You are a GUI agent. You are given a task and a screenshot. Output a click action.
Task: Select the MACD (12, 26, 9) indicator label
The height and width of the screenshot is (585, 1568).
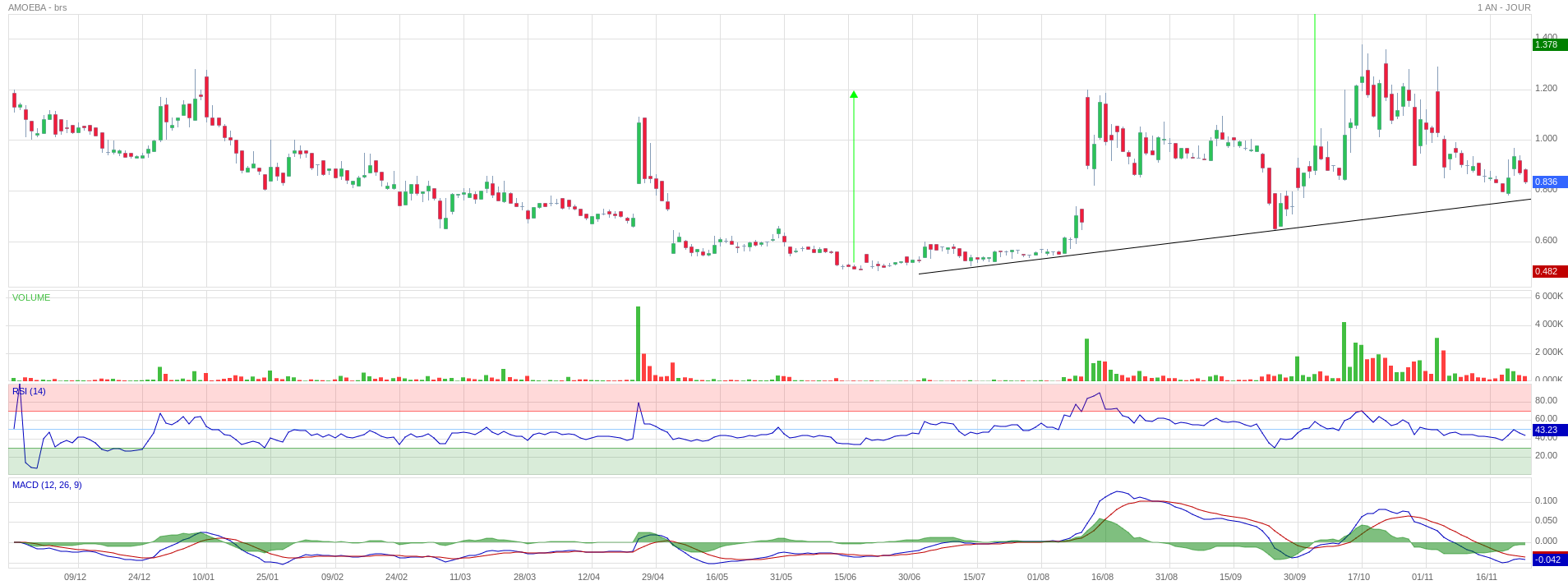[x=47, y=485]
